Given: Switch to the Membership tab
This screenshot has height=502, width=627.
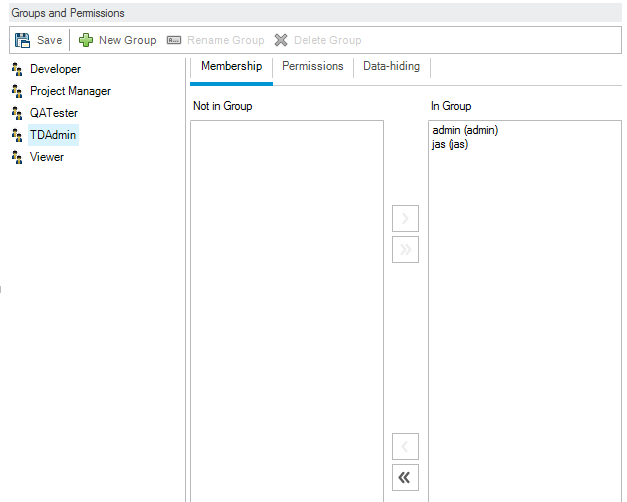Looking at the screenshot, I should tap(231, 66).
